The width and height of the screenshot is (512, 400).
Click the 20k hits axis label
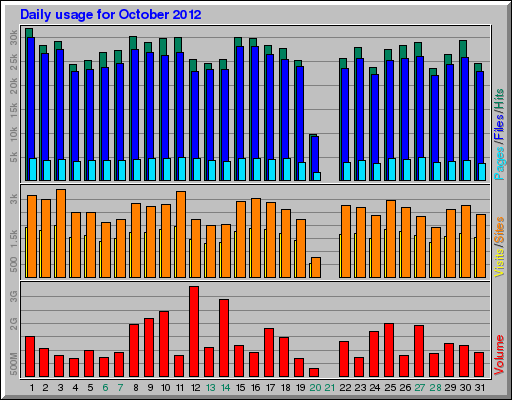pos(13,86)
